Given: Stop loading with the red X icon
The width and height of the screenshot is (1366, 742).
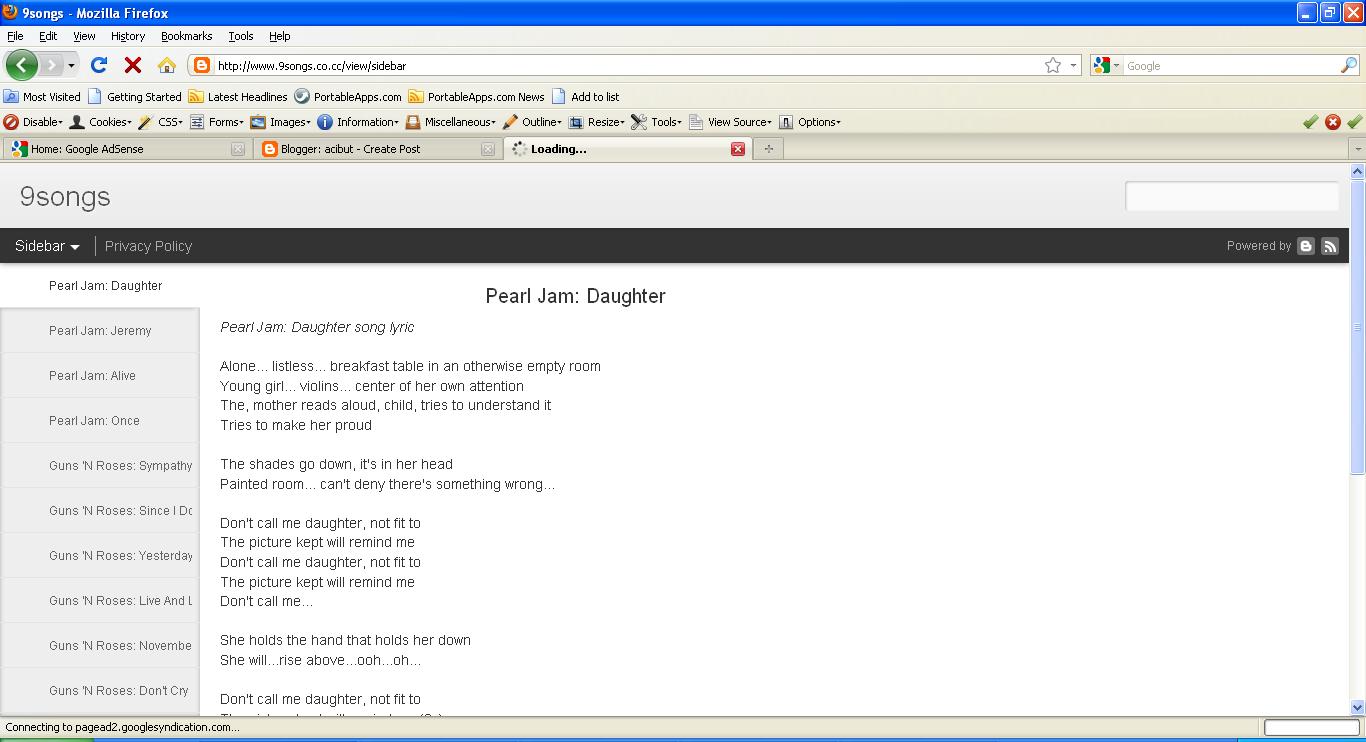Looking at the screenshot, I should [x=132, y=65].
